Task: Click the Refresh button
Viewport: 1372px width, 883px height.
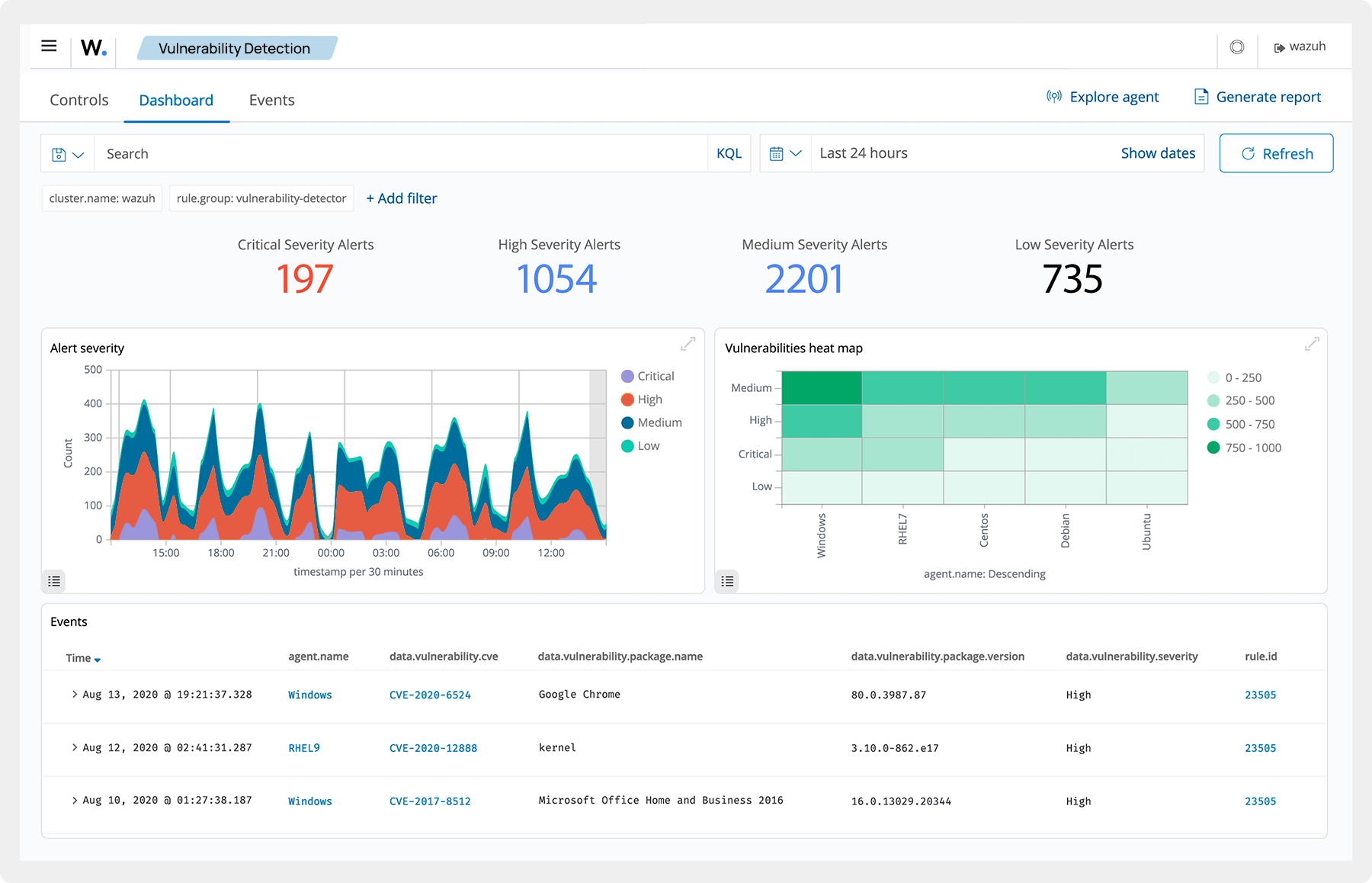Action: coord(1276,153)
